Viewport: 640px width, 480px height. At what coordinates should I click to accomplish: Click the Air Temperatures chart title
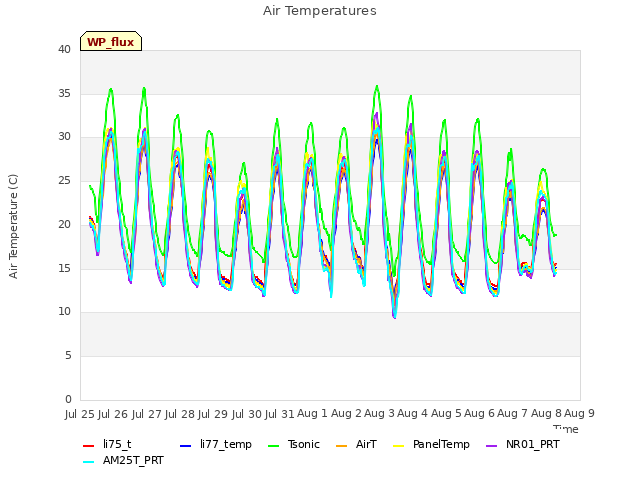click(x=320, y=11)
